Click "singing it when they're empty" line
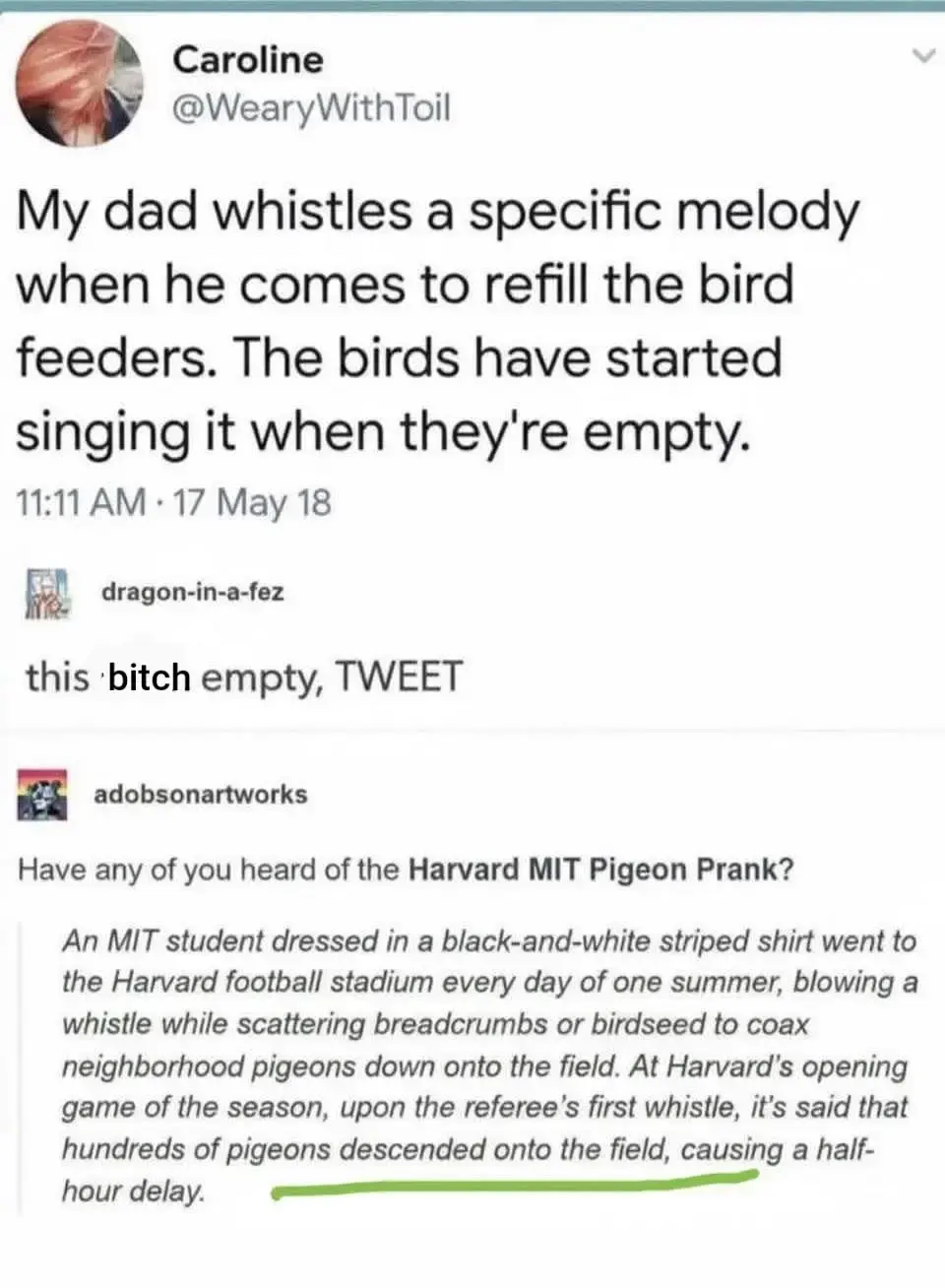The image size is (945, 1288). pos(384,430)
